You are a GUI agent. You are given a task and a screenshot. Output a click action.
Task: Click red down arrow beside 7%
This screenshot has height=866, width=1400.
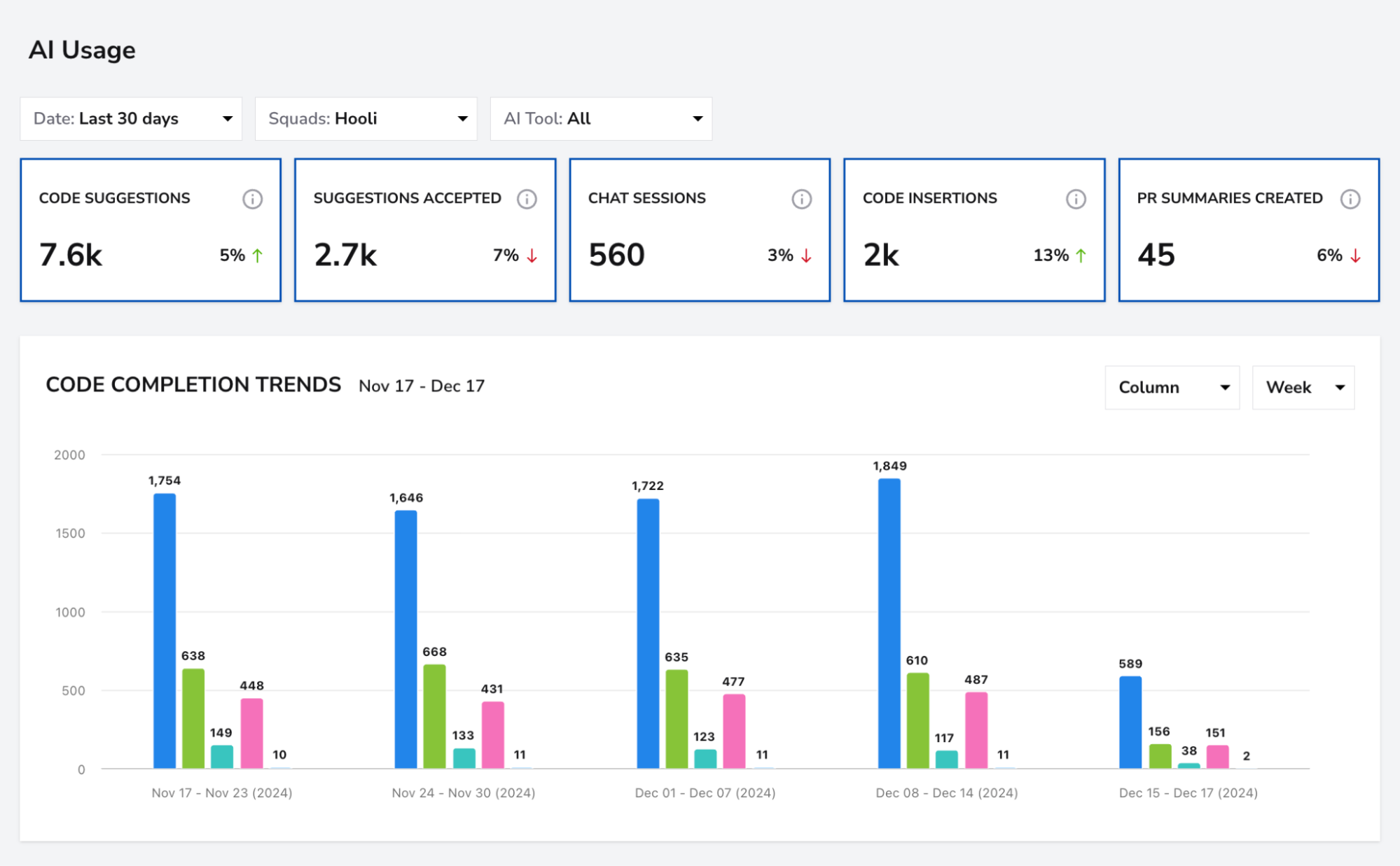click(x=532, y=256)
